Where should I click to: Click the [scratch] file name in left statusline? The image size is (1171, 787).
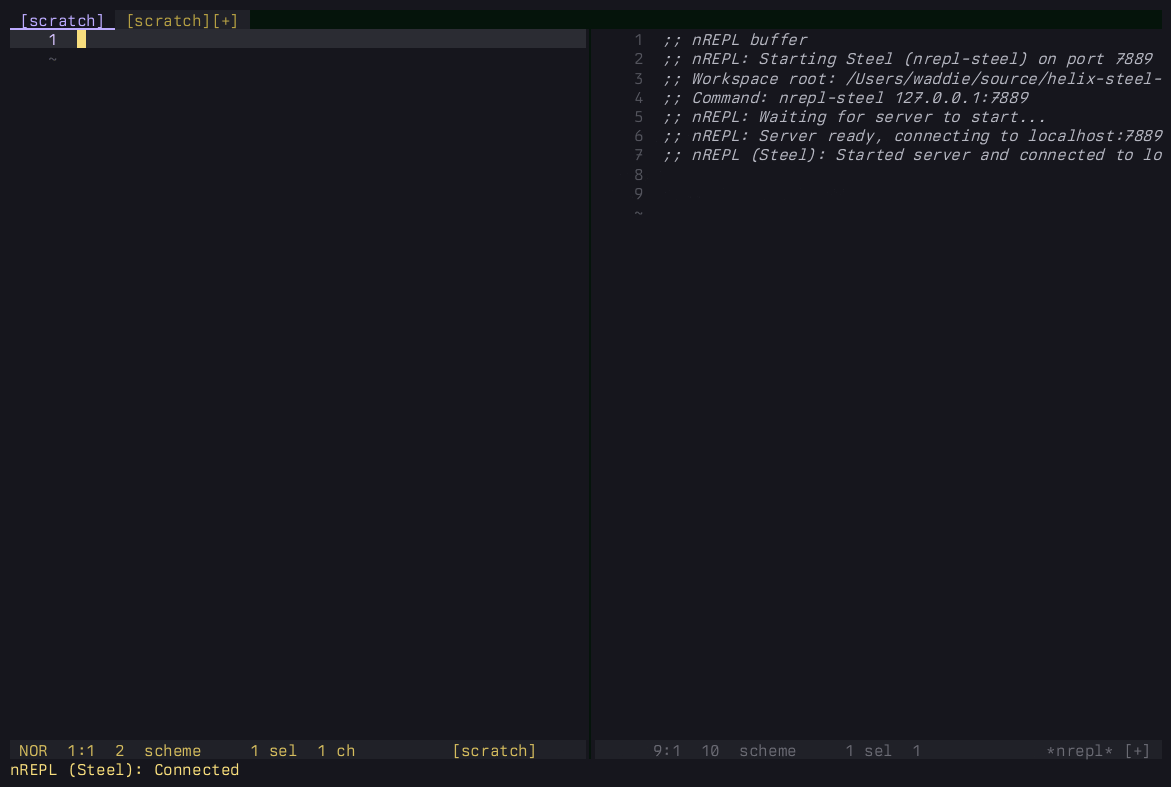pos(494,750)
